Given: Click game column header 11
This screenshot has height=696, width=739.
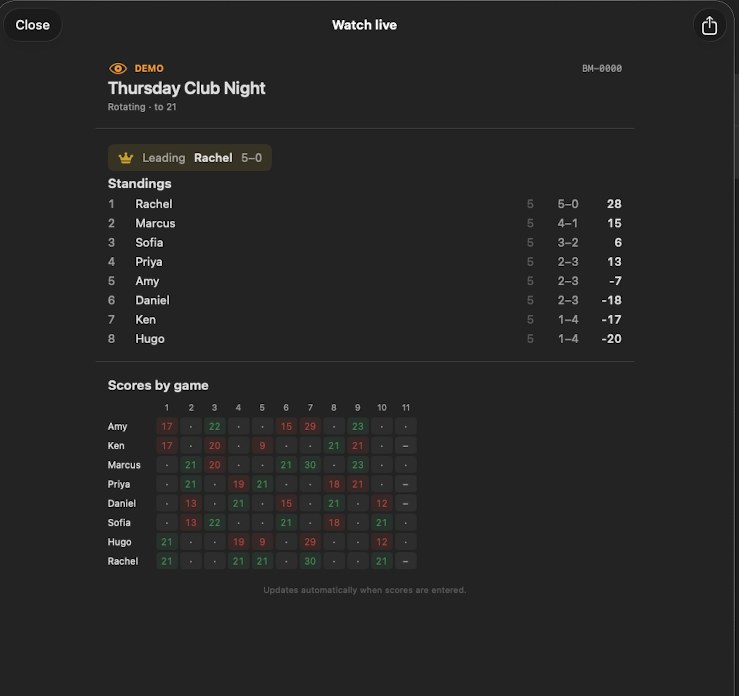Looking at the screenshot, I should 406,408.
